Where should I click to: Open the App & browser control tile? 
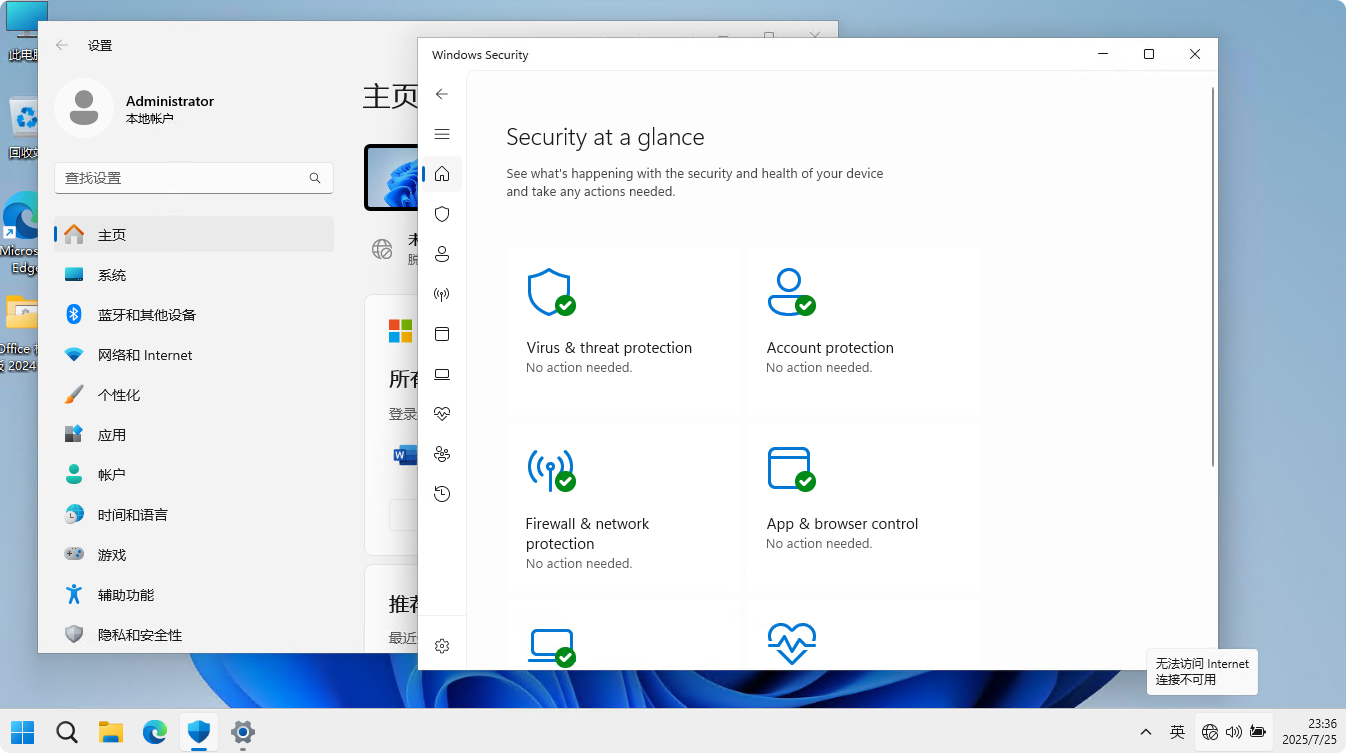tap(862, 506)
